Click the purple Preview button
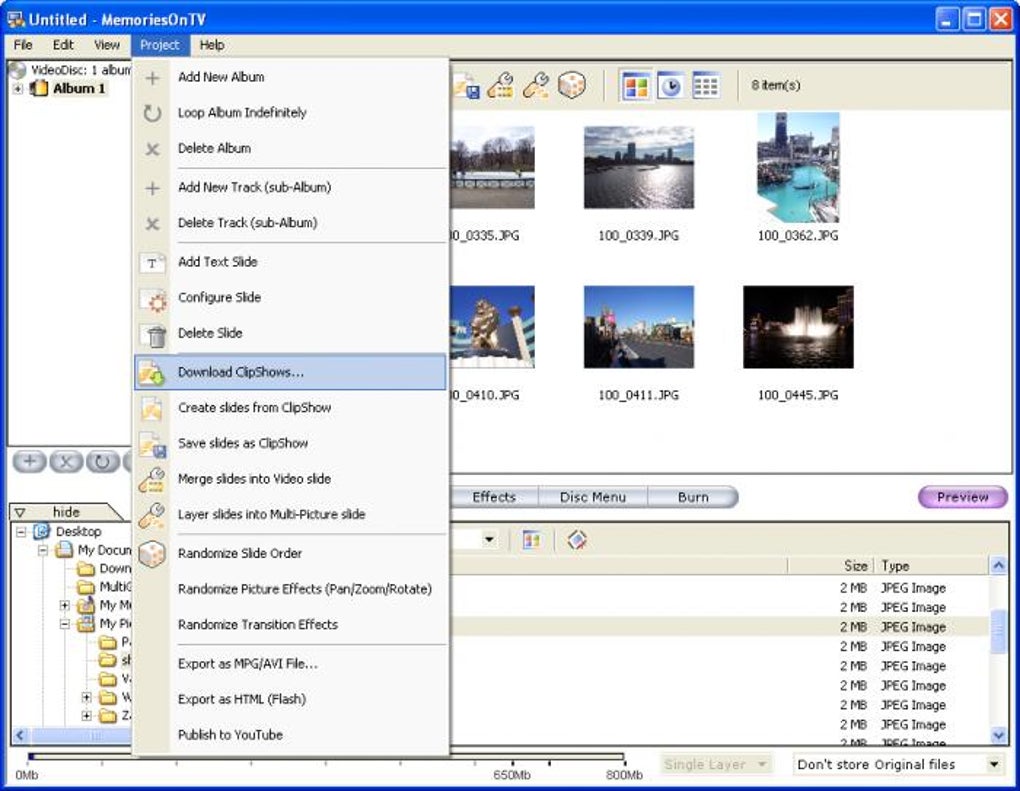This screenshot has height=791, width=1020. tap(963, 498)
